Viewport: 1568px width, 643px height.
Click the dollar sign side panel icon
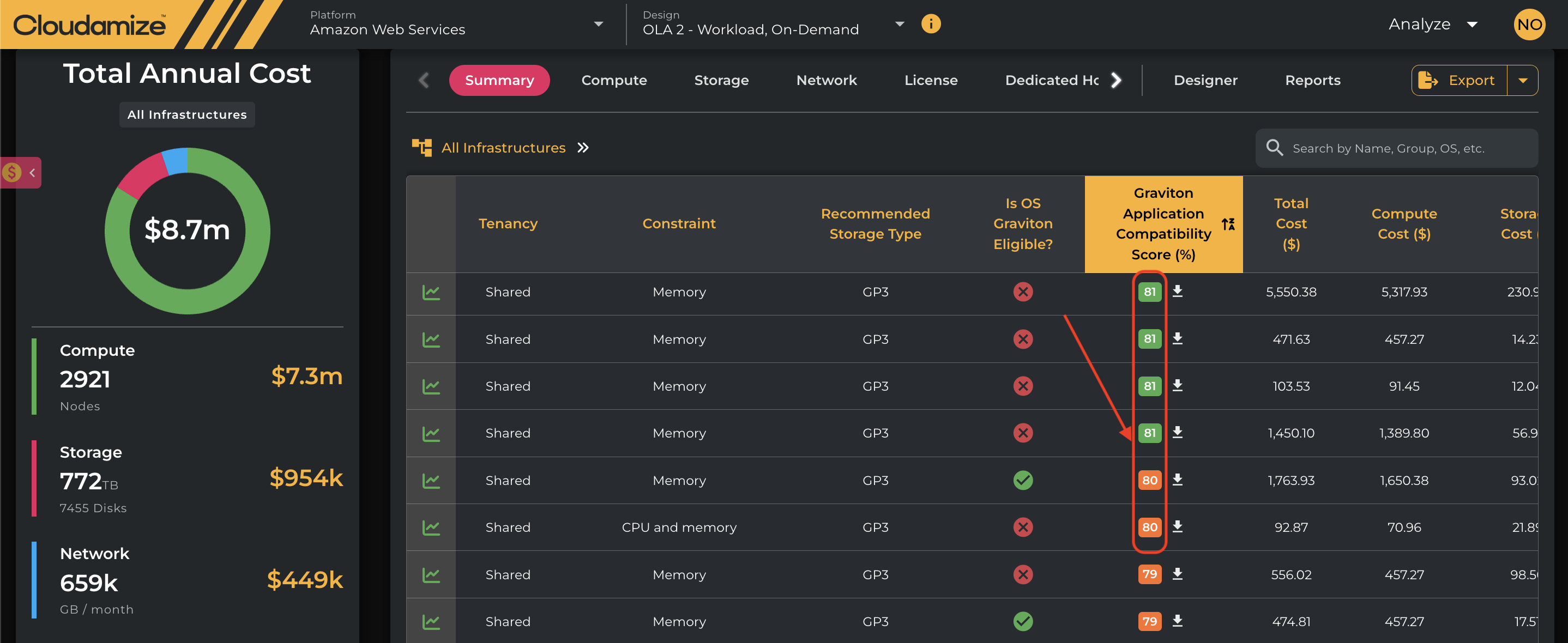tap(11, 173)
